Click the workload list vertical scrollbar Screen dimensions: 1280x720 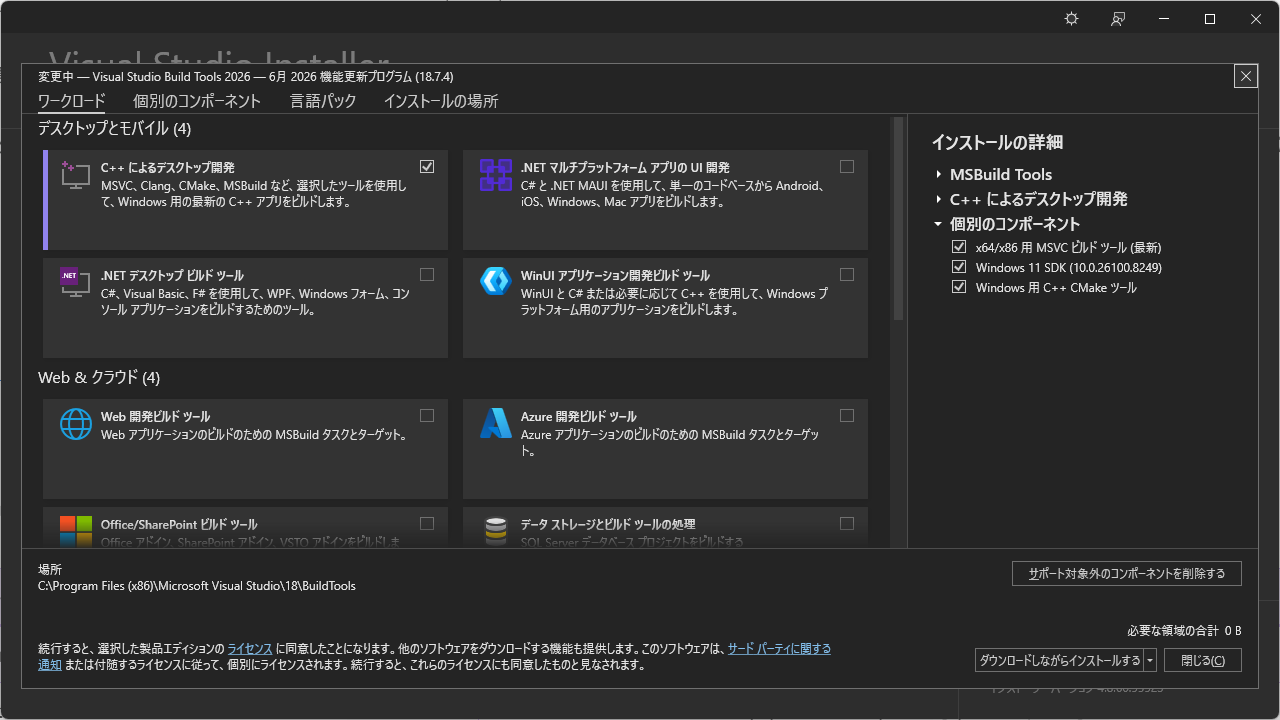point(898,218)
